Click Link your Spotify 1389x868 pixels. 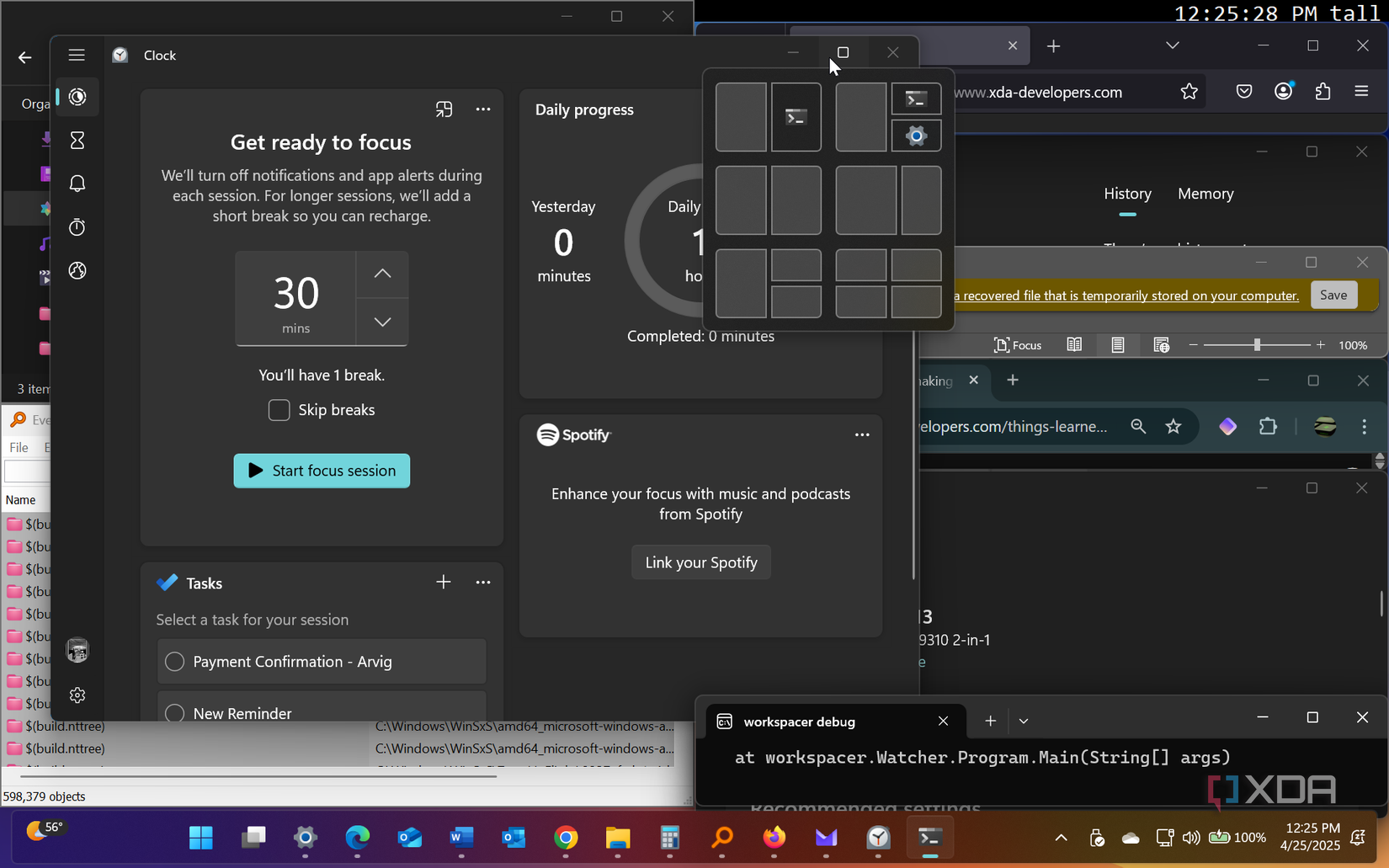tap(700, 562)
